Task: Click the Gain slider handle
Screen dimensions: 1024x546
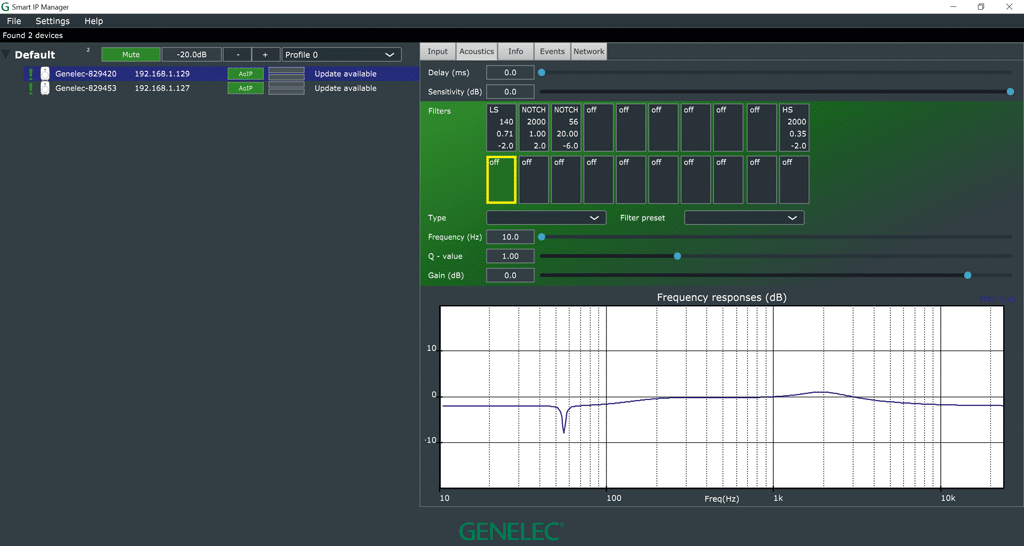Action: (x=967, y=275)
